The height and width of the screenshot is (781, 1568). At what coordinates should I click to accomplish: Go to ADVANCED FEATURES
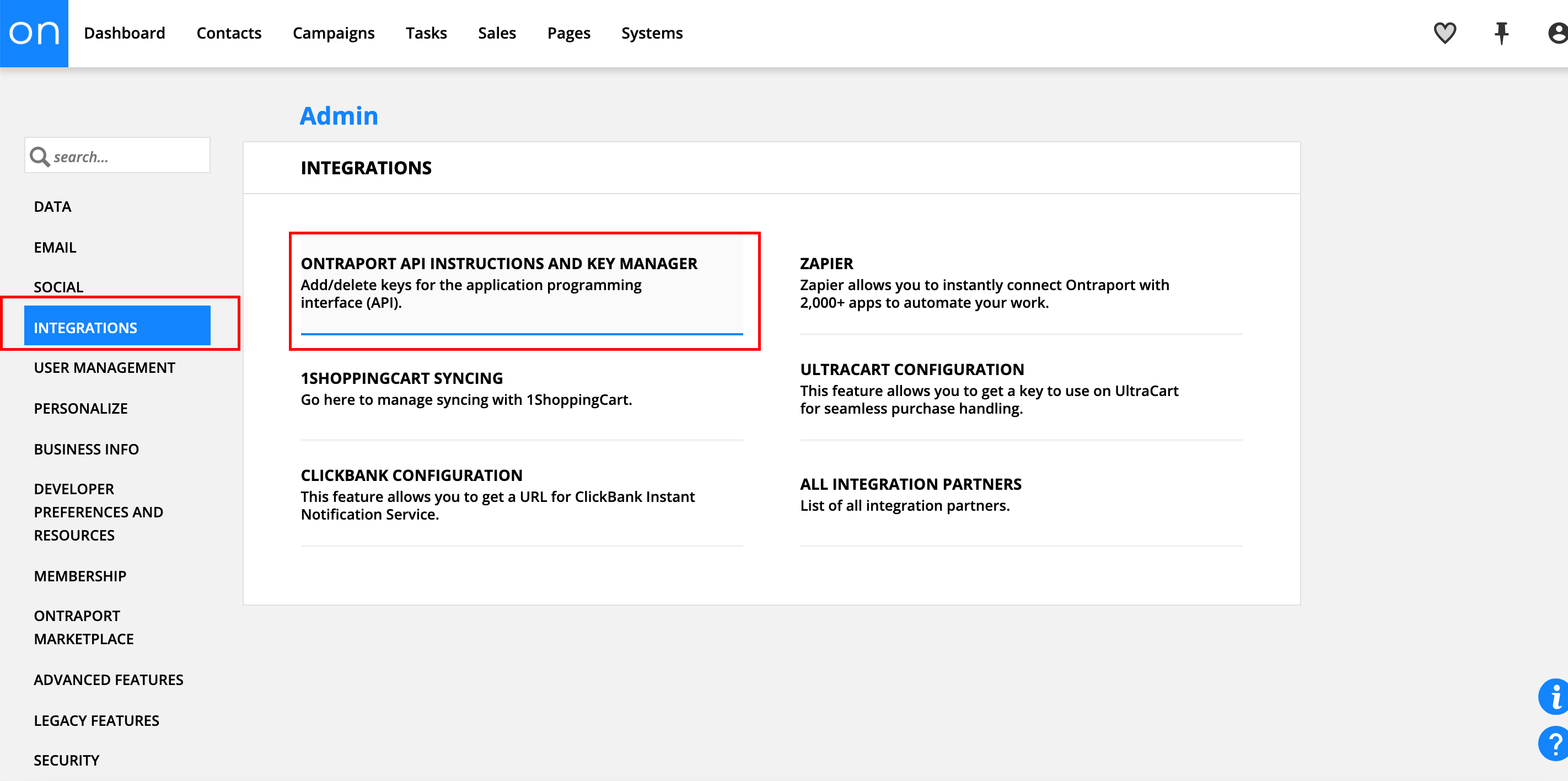point(109,680)
